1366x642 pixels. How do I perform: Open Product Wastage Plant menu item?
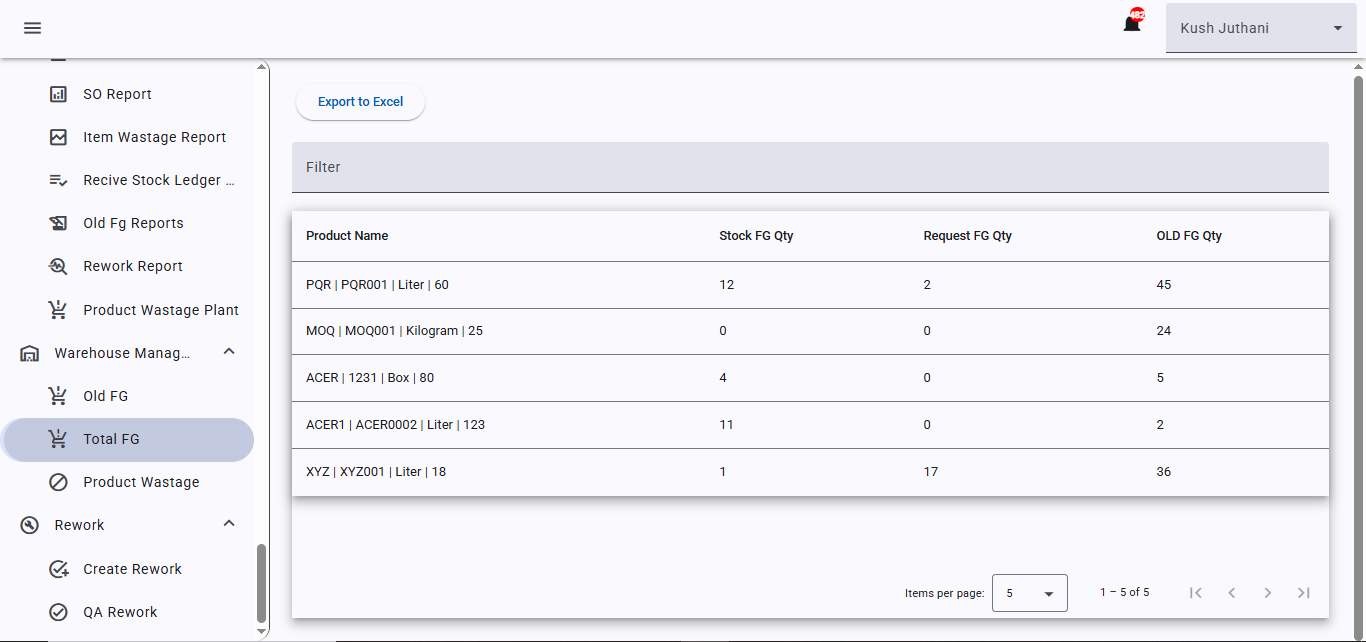coord(160,310)
